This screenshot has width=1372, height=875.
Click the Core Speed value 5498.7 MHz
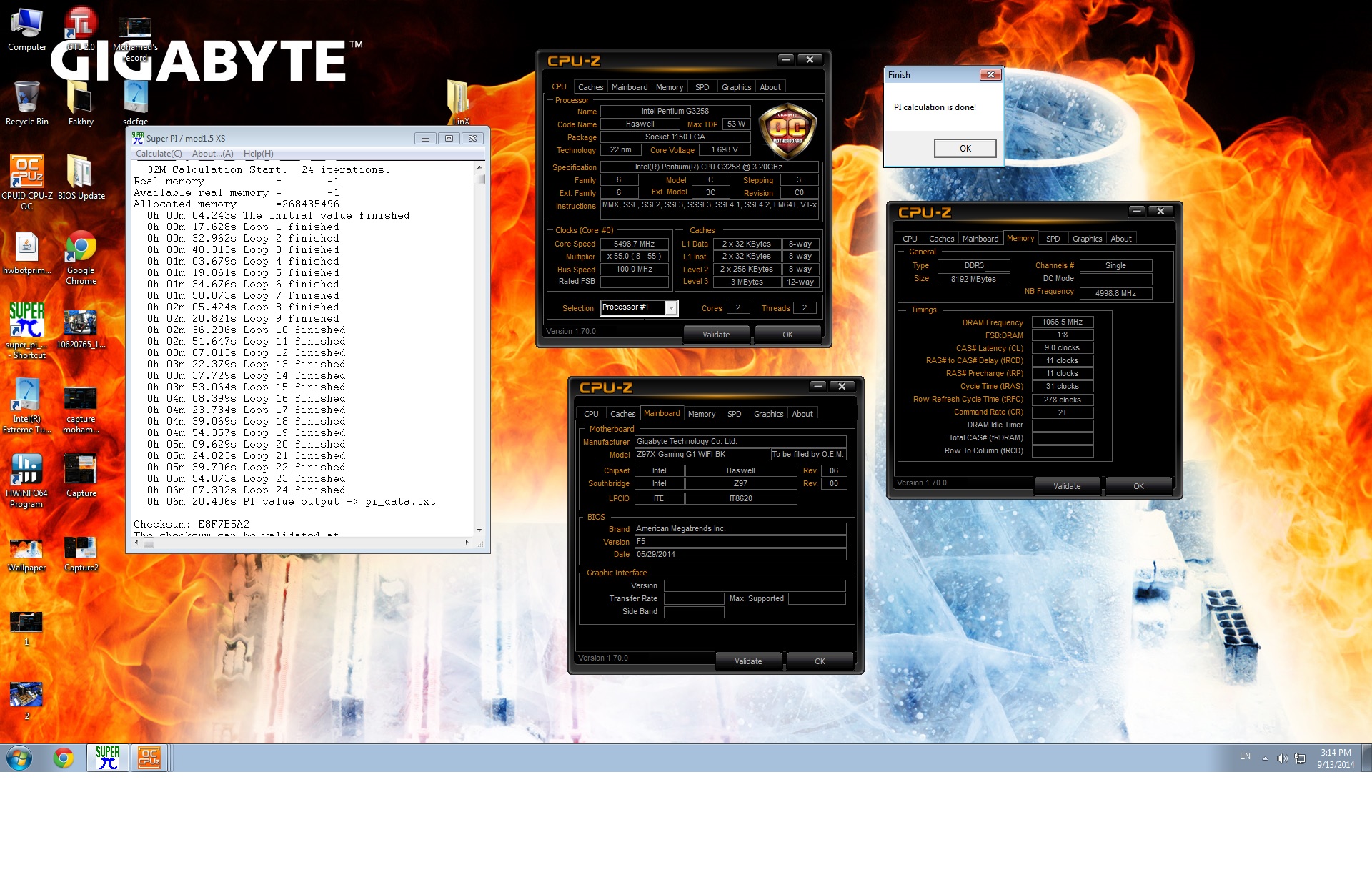pyautogui.click(x=634, y=244)
